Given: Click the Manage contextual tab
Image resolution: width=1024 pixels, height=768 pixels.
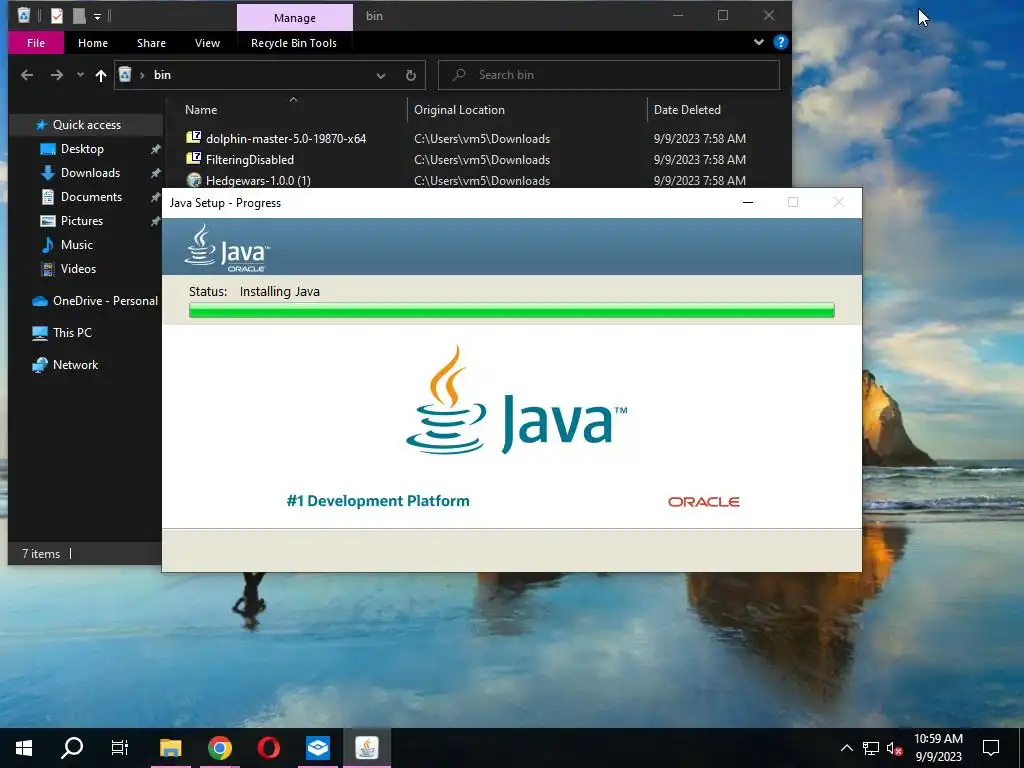Looking at the screenshot, I should pos(295,18).
